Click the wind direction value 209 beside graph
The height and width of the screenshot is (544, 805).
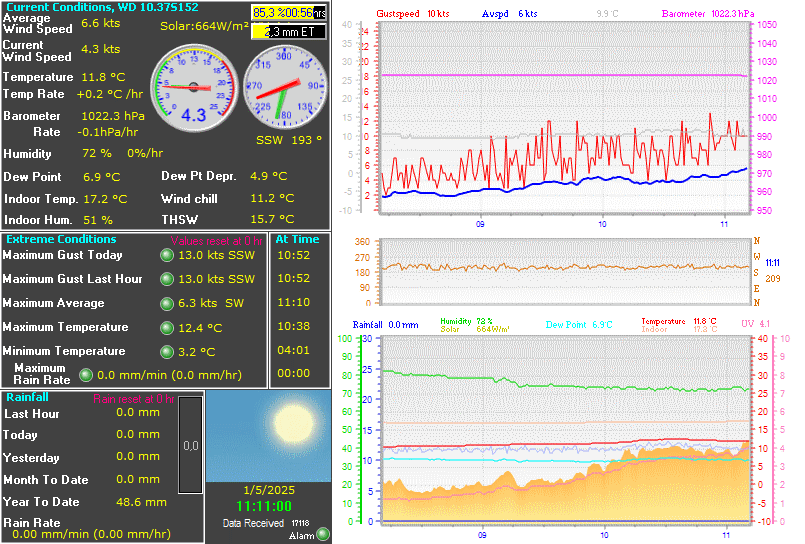(x=773, y=279)
